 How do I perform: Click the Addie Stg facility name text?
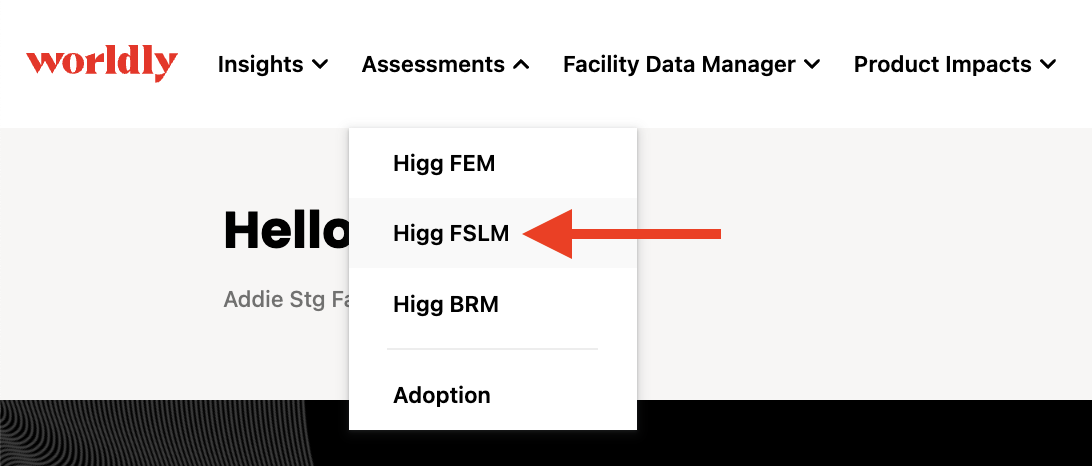point(286,300)
